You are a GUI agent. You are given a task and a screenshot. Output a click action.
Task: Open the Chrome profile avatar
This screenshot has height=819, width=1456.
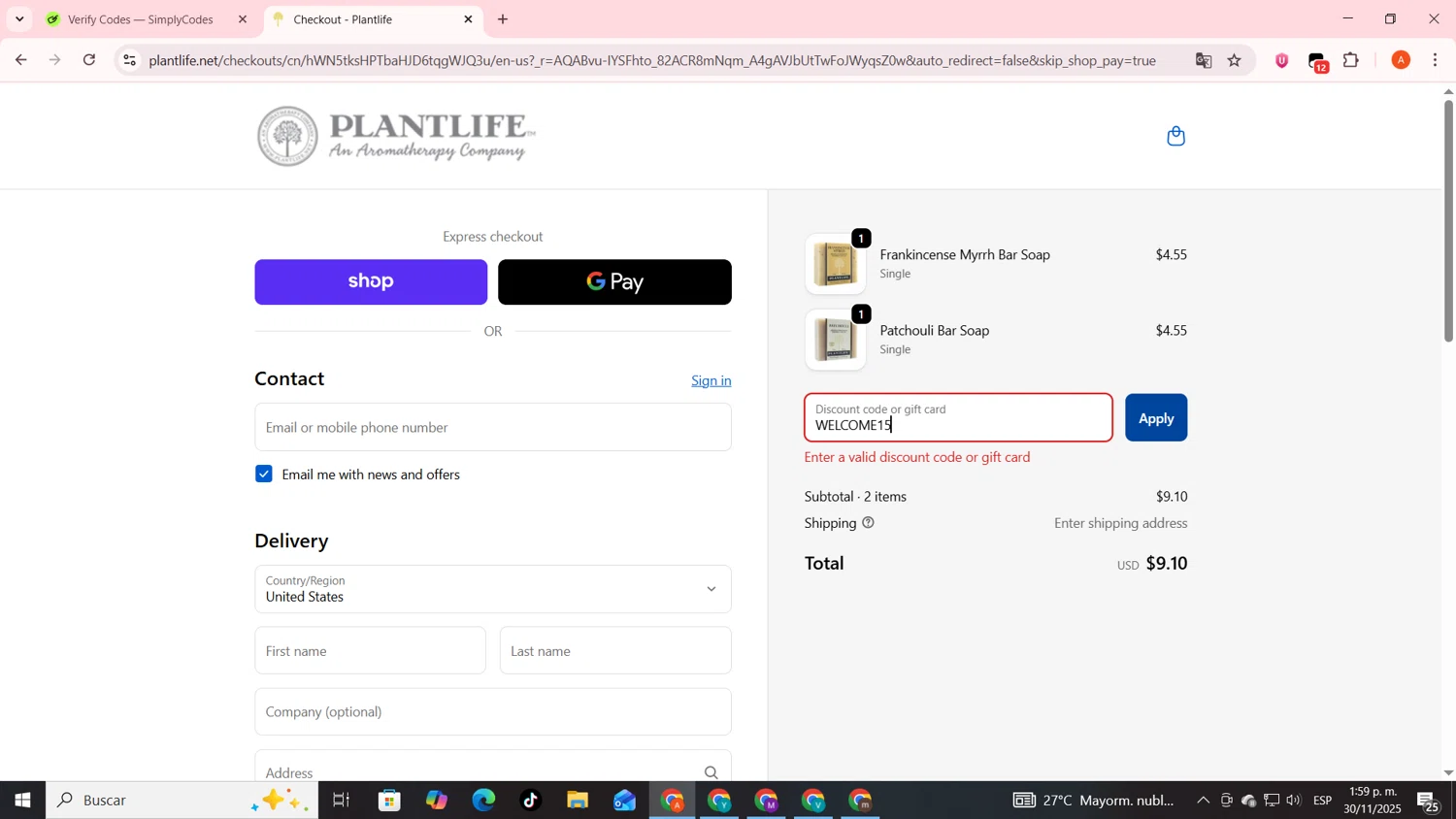tap(1401, 60)
